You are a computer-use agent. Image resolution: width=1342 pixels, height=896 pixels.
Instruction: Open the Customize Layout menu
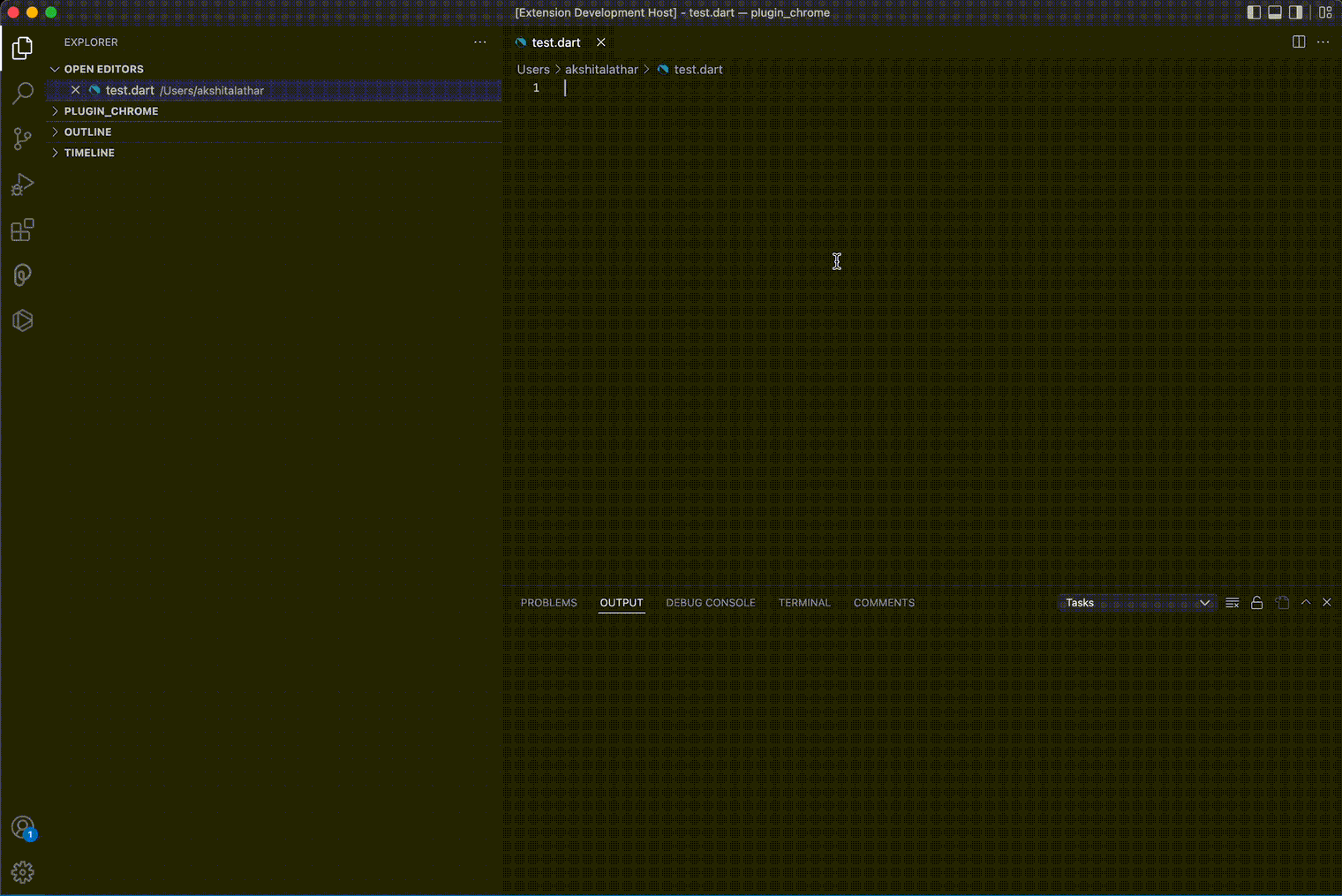click(1325, 12)
